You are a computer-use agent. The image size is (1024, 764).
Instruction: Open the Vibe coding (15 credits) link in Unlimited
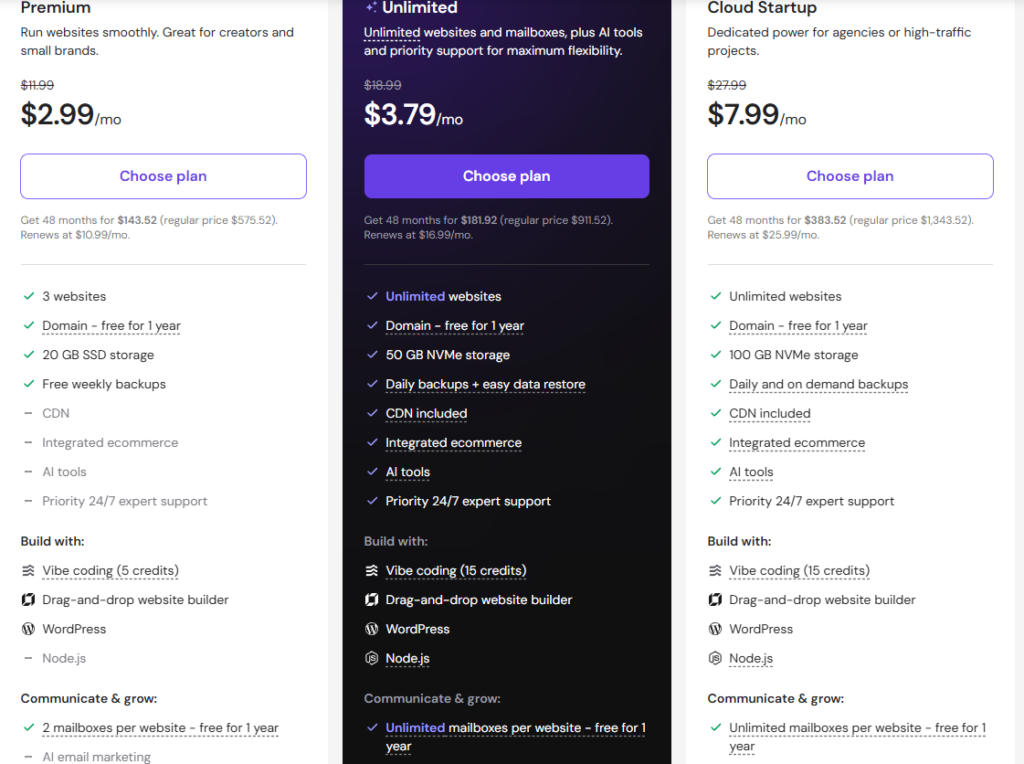(x=456, y=571)
